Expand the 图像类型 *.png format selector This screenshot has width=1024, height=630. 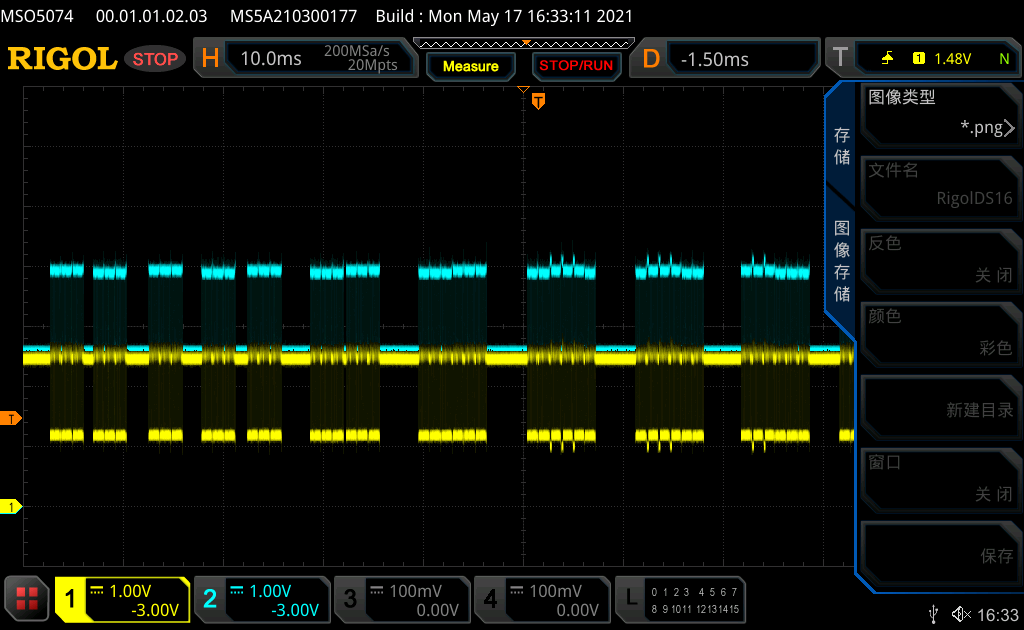[941, 113]
